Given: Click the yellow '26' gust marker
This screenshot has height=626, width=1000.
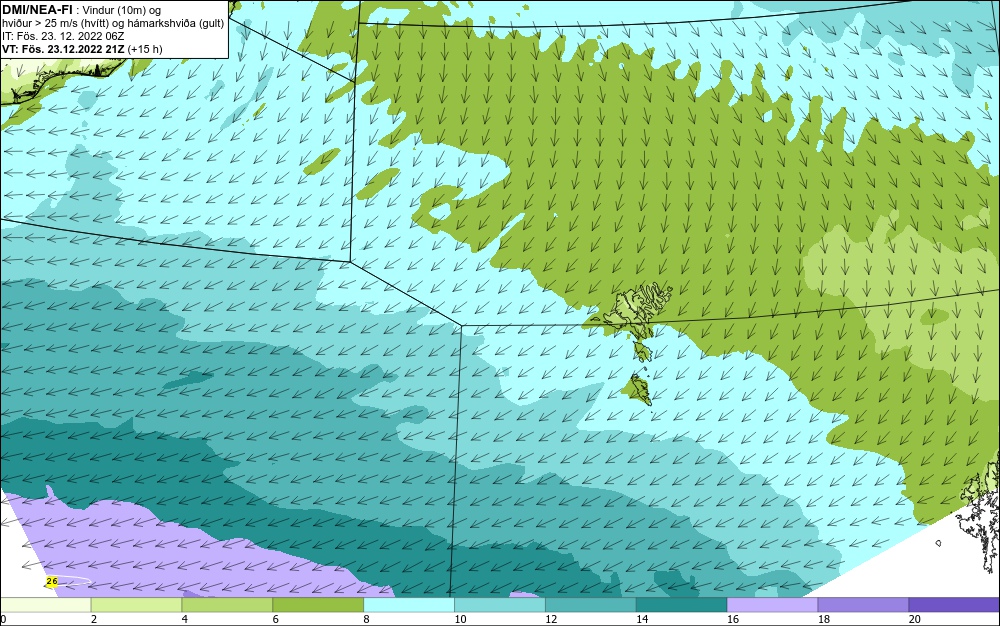Looking at the screenshot, I should pos(52,581).
